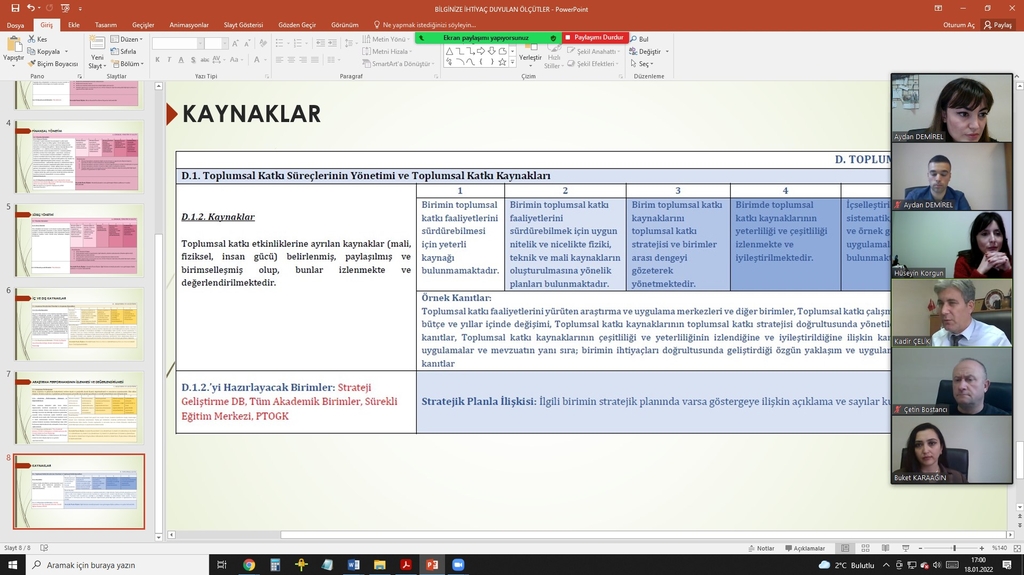
Task: Toggle the Notlar notes pane
Action: pos(760,548)
